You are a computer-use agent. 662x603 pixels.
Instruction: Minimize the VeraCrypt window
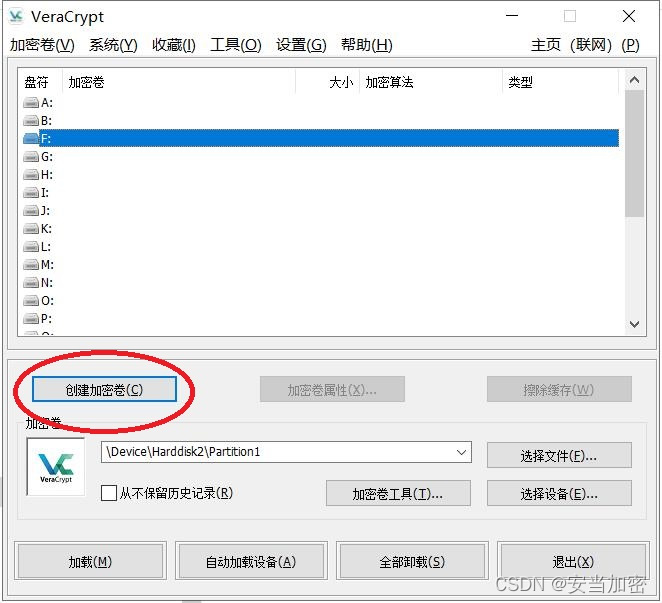coord(512,16)
